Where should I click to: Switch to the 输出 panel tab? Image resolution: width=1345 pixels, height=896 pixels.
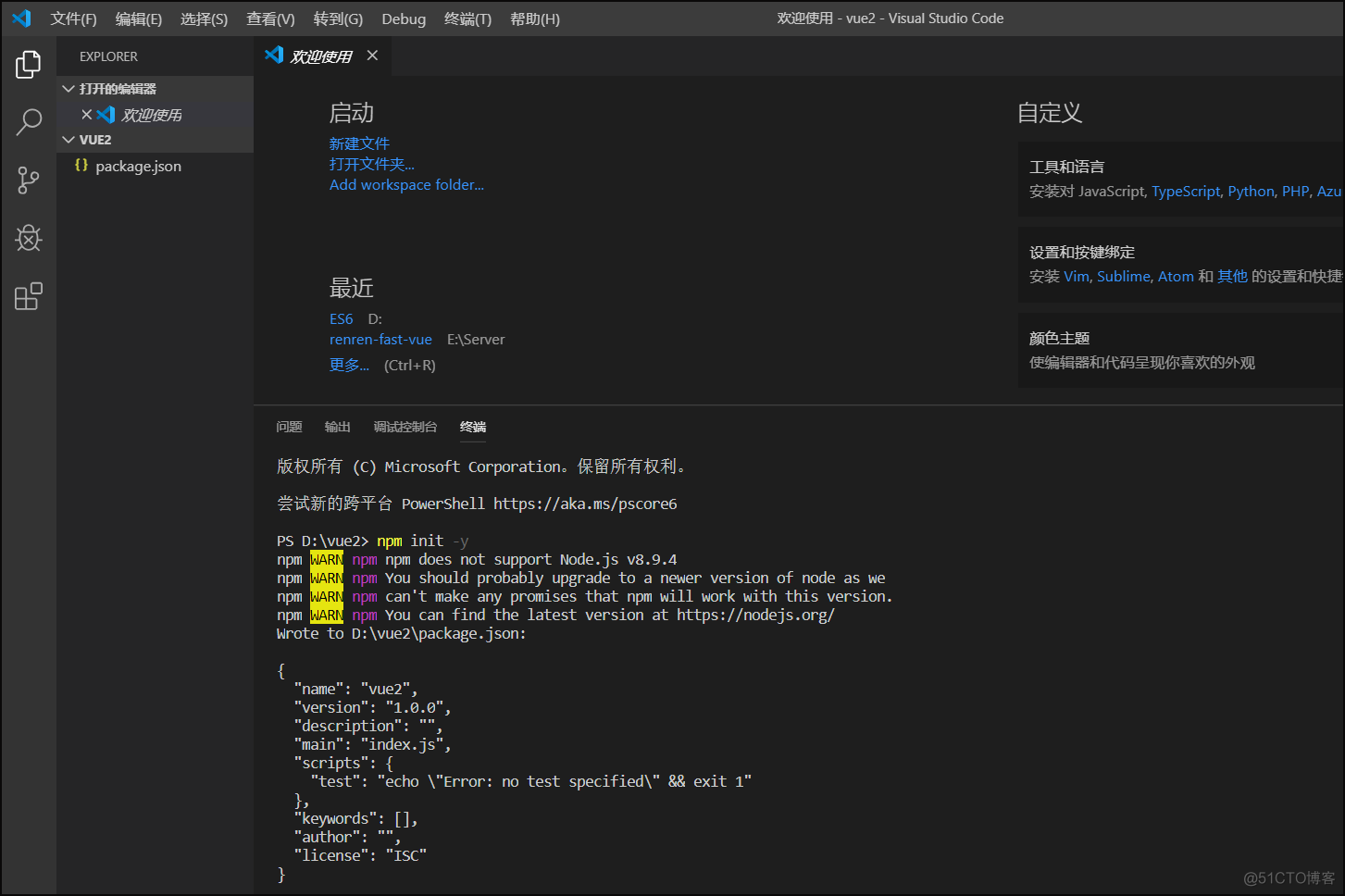pos(337,427)
